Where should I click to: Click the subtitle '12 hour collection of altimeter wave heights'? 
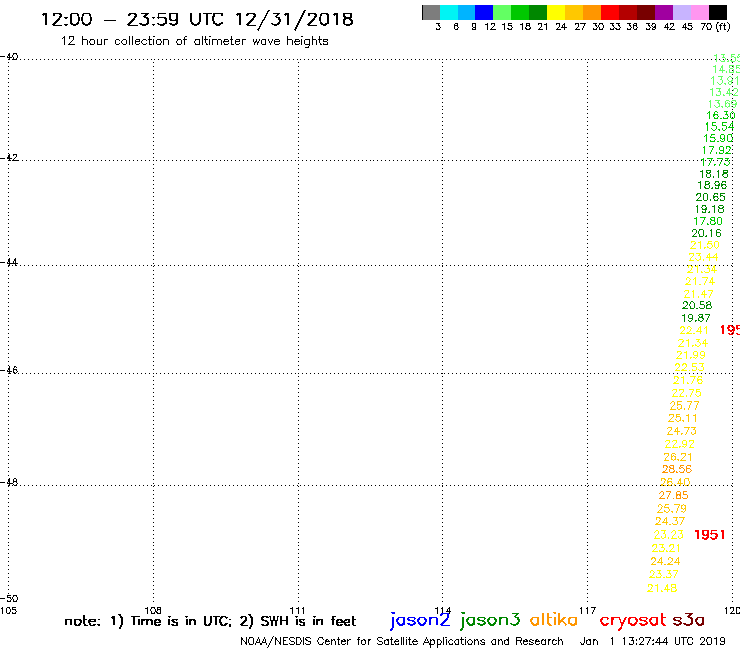[x=194, y=41]
